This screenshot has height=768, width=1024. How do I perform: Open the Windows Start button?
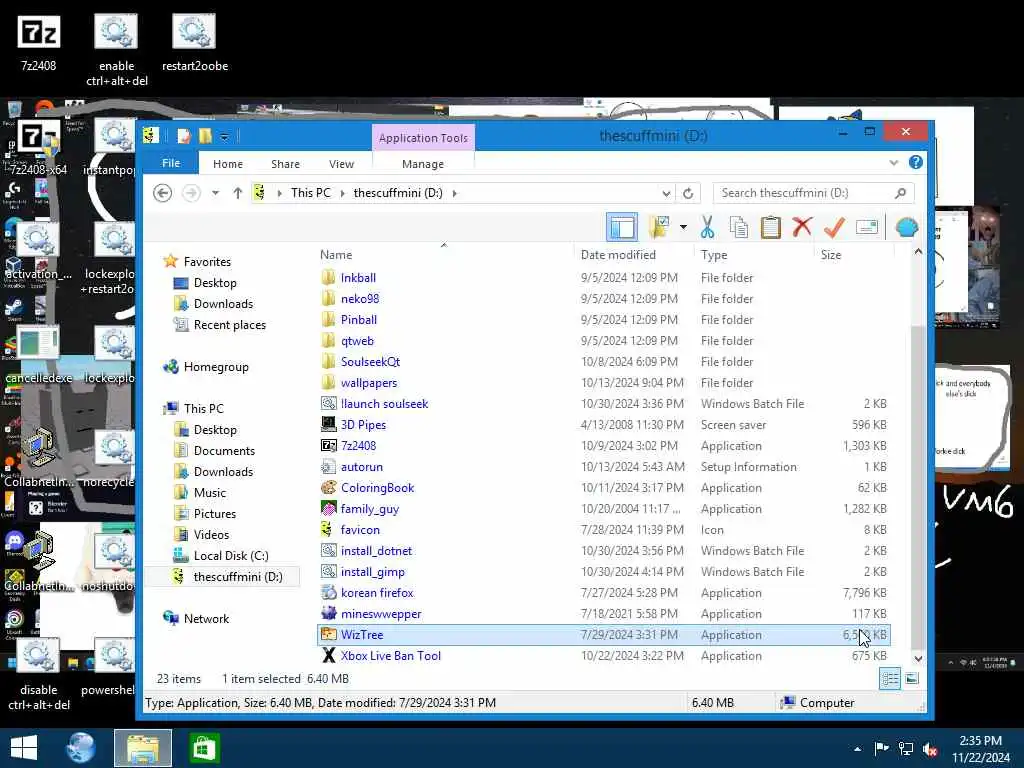click(24, 748)
